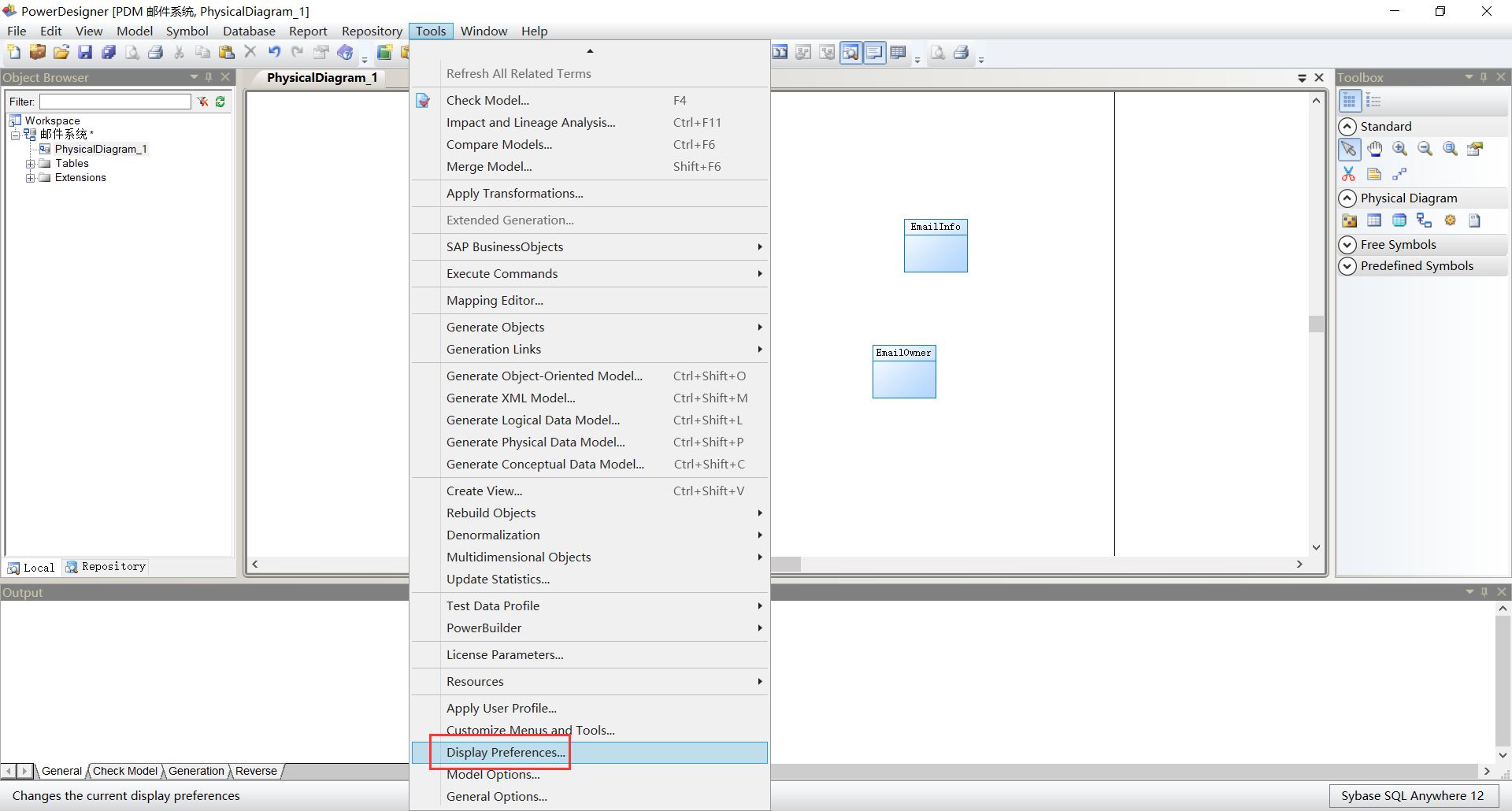Select the Pointer tool in Toolbox

click(1349, 149)
